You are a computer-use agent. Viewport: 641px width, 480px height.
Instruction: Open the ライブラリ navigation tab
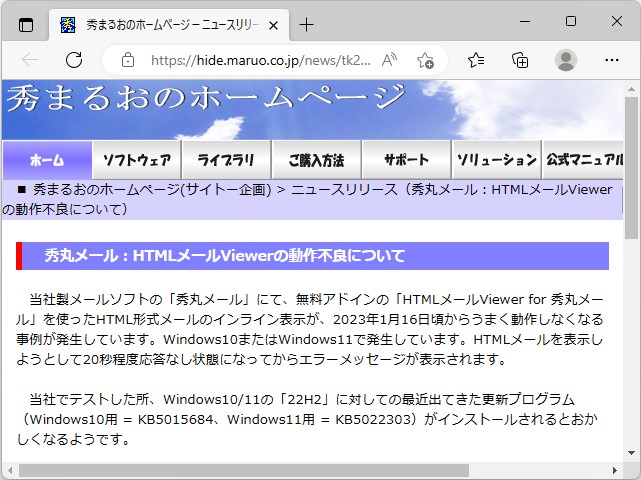[x=226, y=160]
